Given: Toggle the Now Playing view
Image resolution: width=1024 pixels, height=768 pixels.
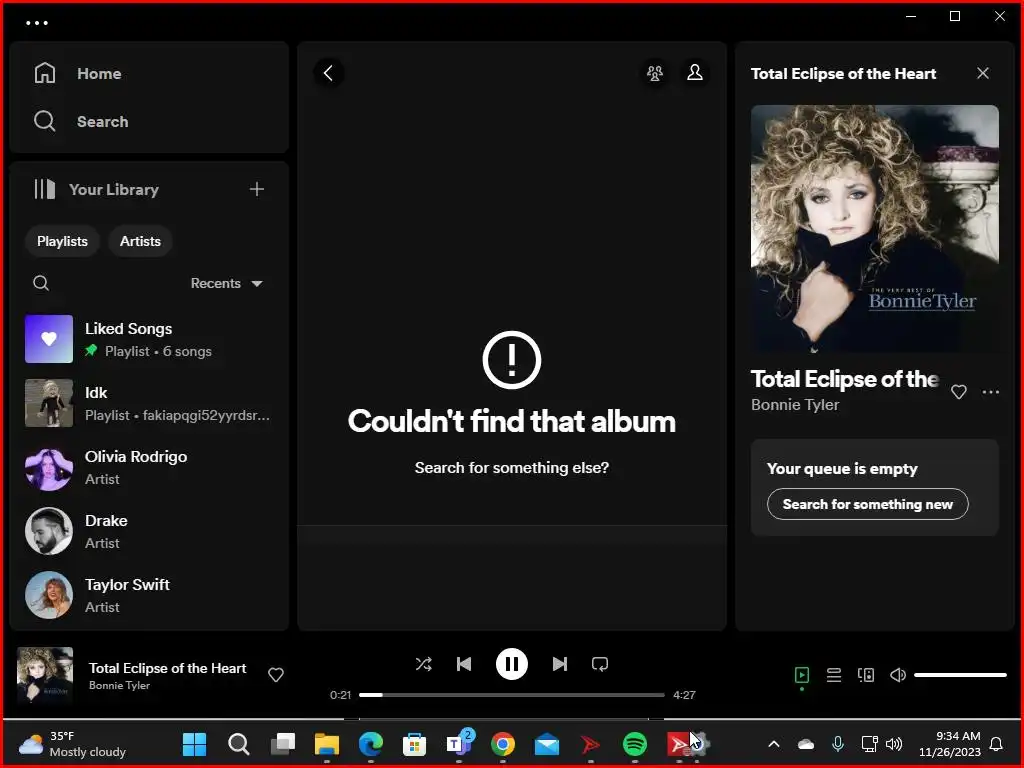Looking at the screenshot, I should tap(802, 675).
